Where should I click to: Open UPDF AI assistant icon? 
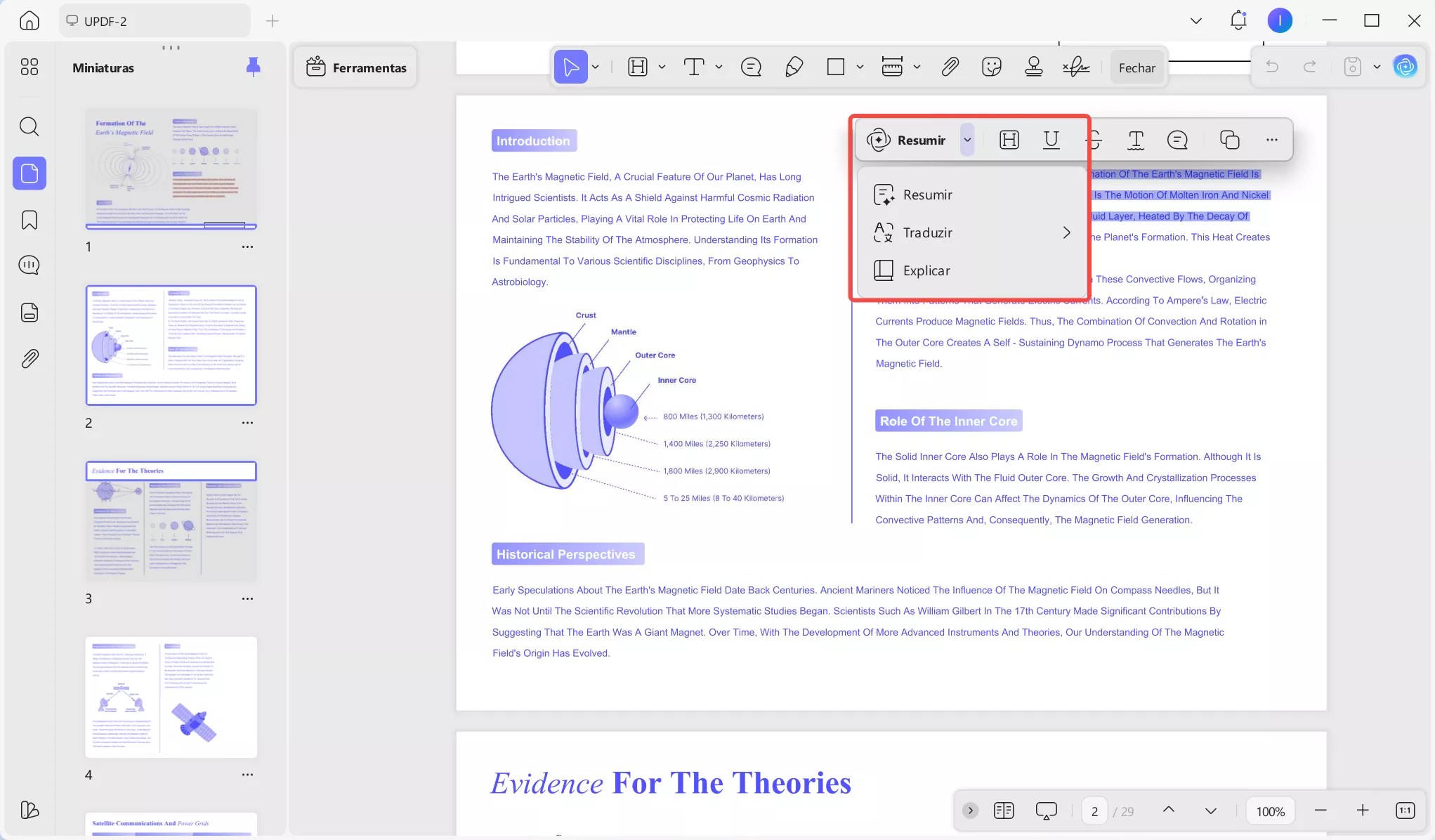pyautogui.click(x=1405, y=67)
